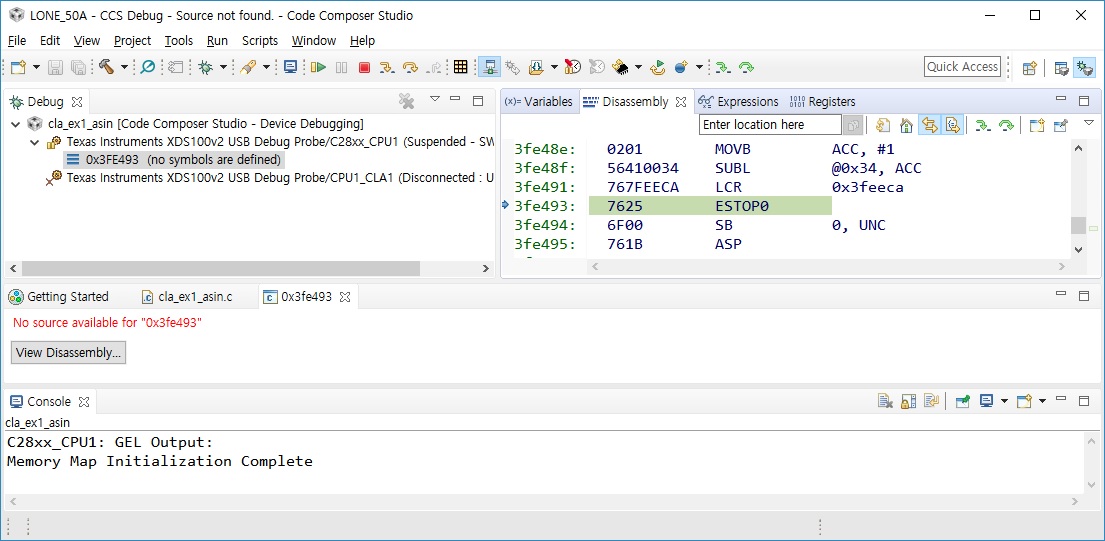Viewport: 1105px width, 541px height.
Task: Click the red Terminate stop button
Action: coord(364,67)
